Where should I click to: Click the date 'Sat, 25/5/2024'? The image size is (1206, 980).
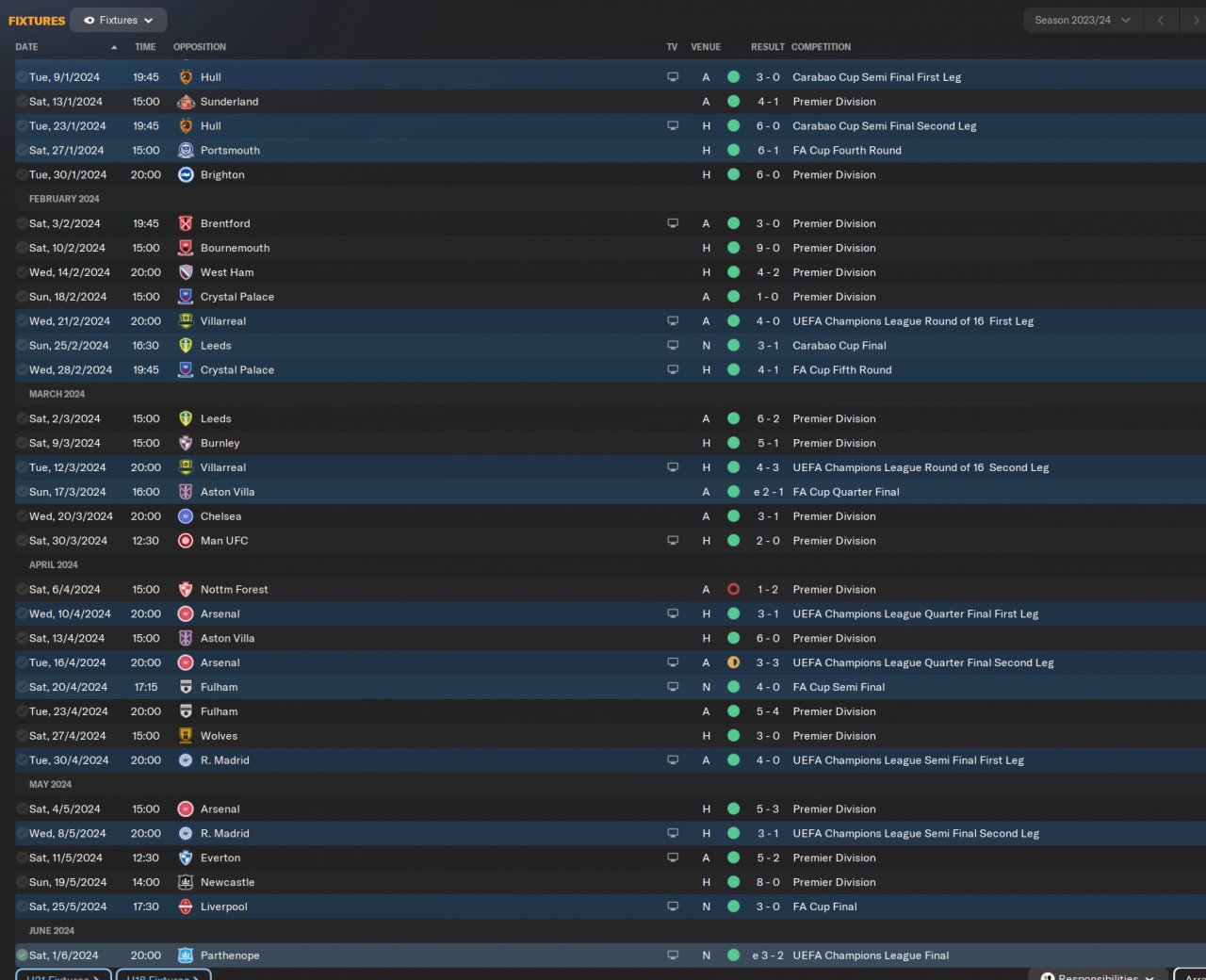(68, 907)
